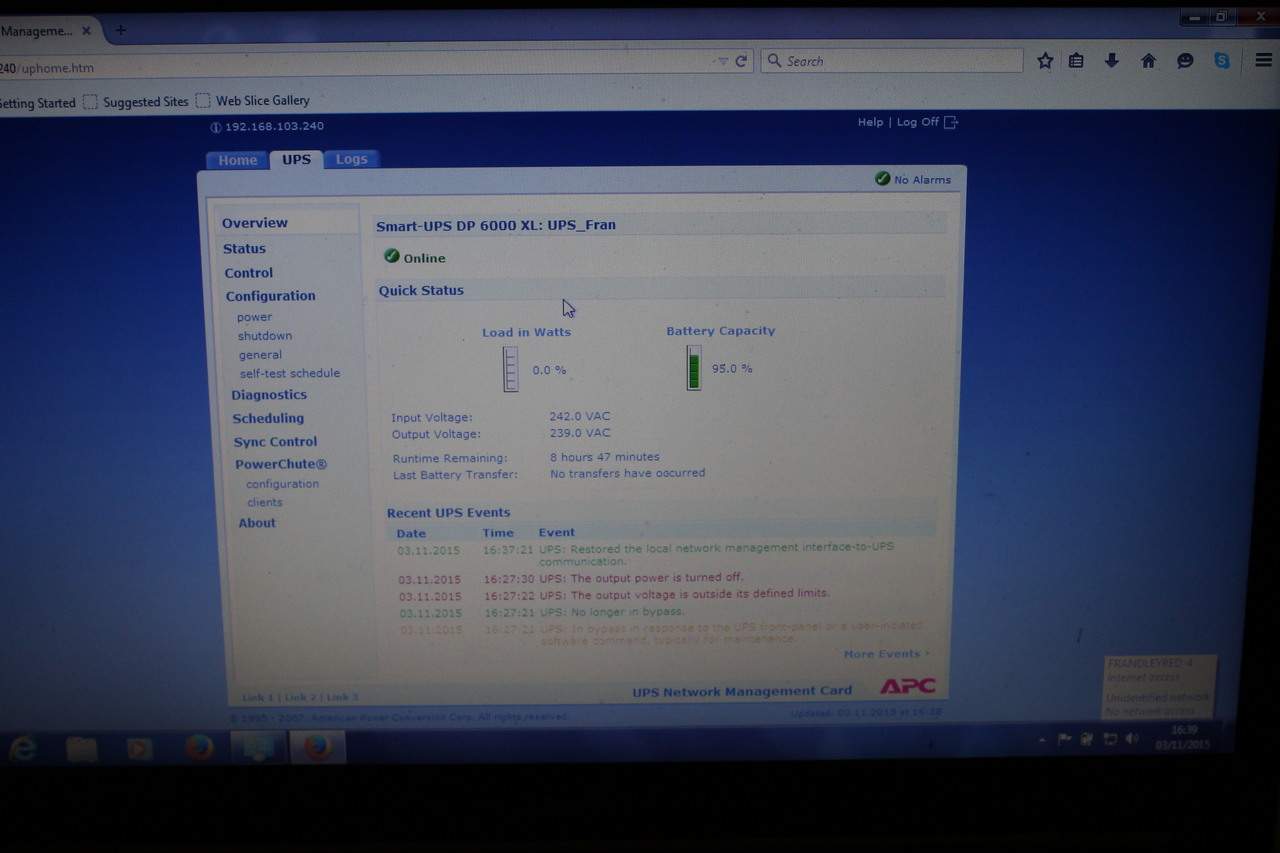
Task: Open the shutdown configuration page
Action: 265,336
